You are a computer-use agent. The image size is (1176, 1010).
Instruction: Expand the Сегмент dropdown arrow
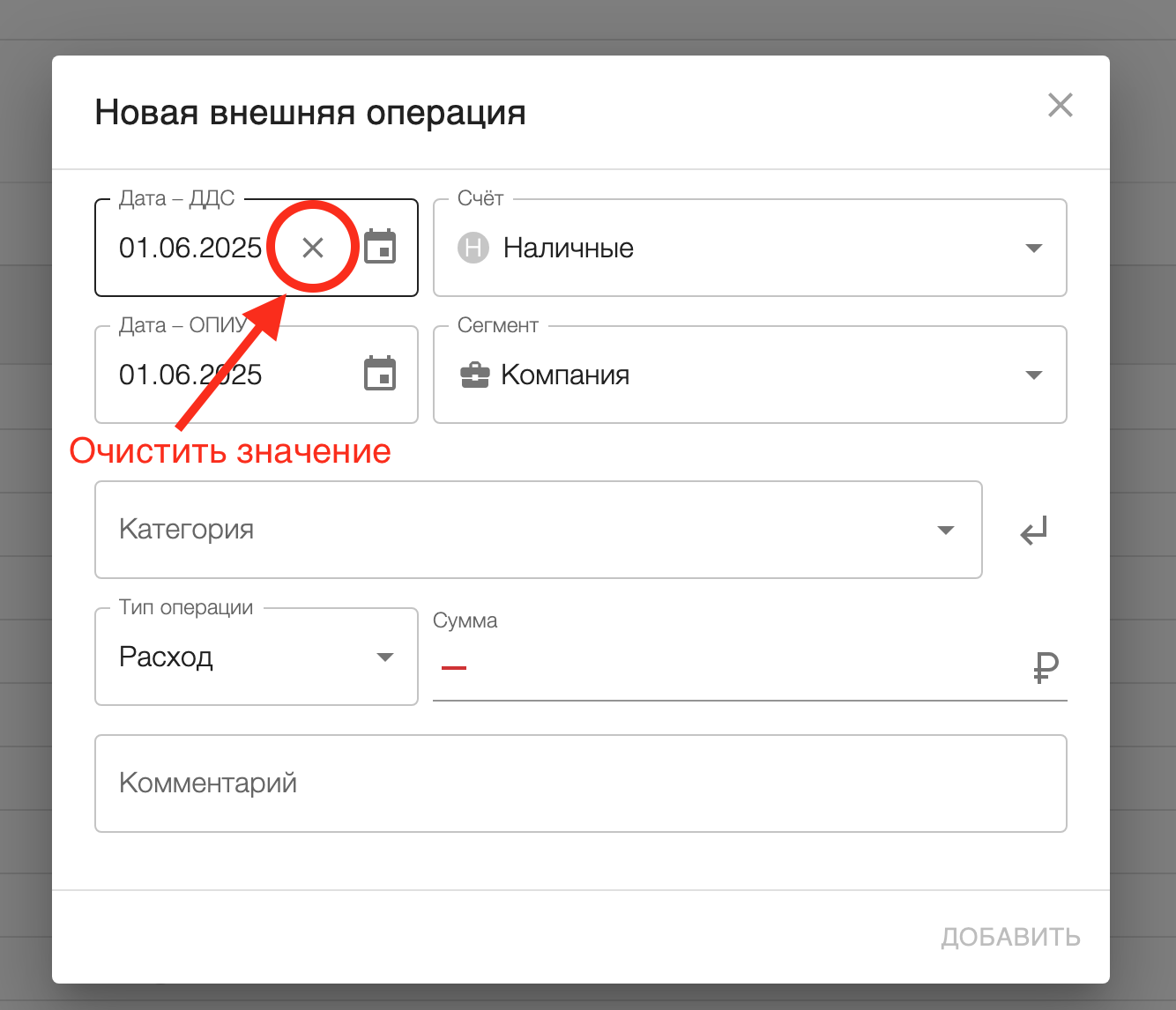[1034, 375]
